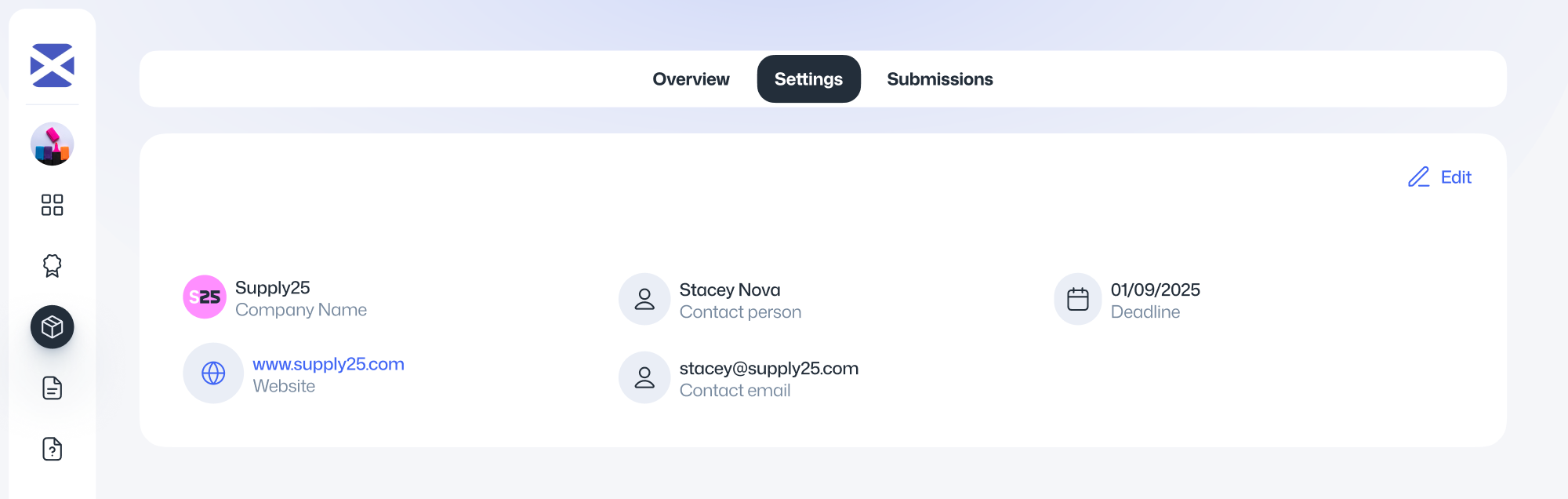Click the Supply25 company logo

[x=205, y=297]
